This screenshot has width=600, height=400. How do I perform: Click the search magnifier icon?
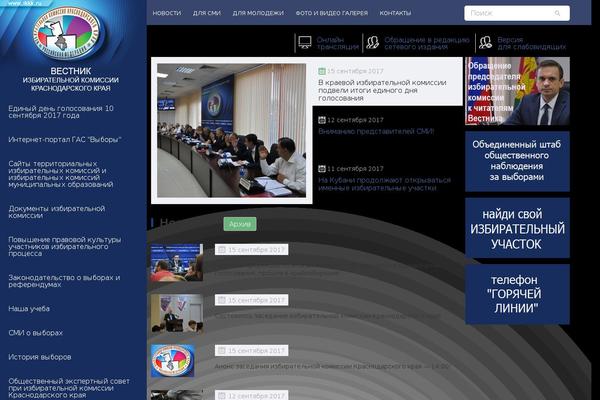557,13
